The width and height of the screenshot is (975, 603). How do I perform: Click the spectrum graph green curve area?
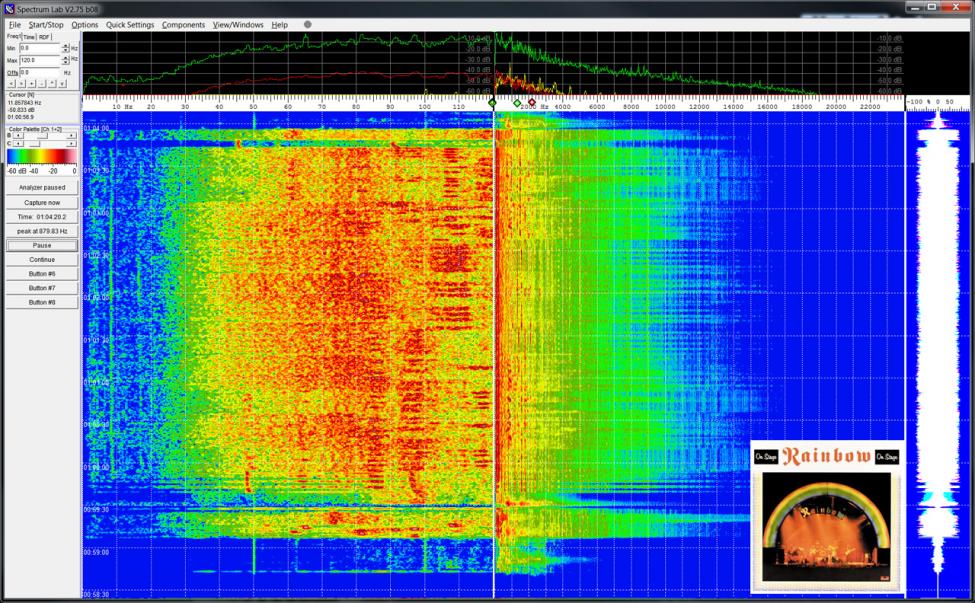click(492, 63)
